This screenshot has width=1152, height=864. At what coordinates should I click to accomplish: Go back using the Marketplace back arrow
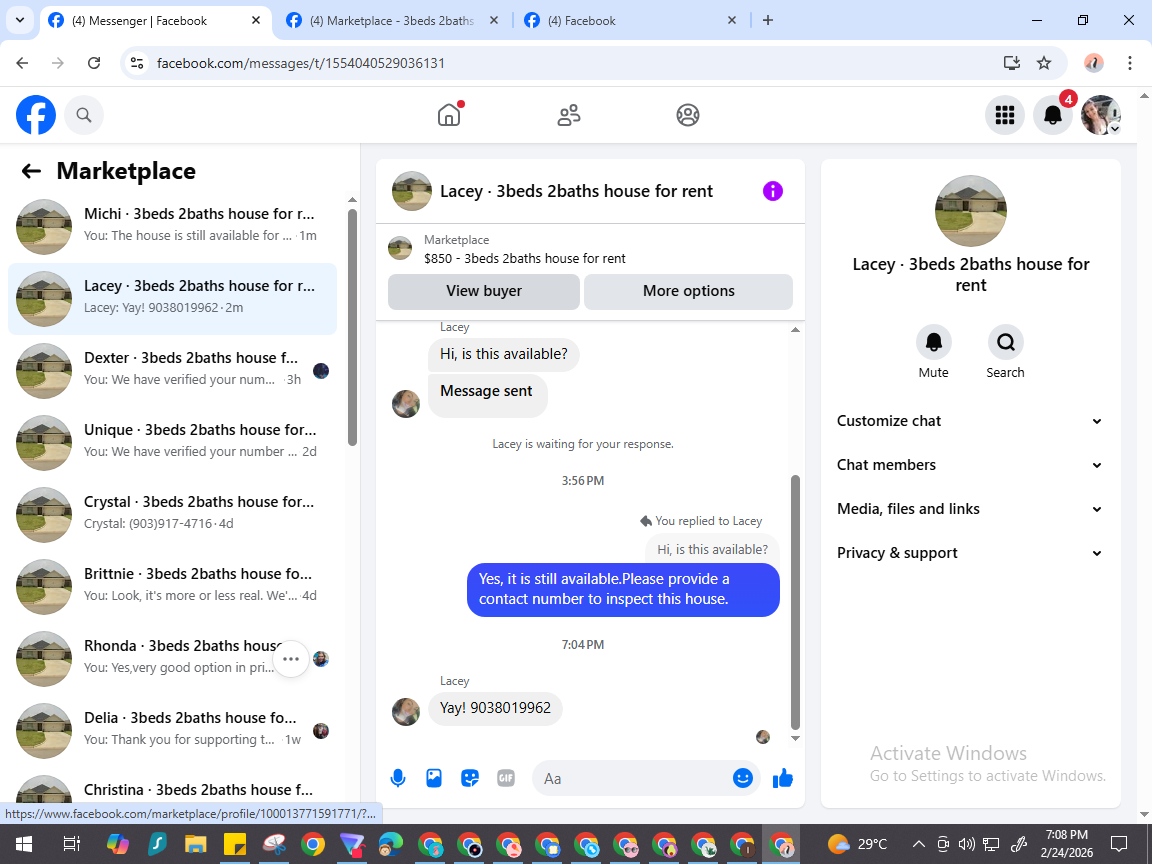click(31, 171)
